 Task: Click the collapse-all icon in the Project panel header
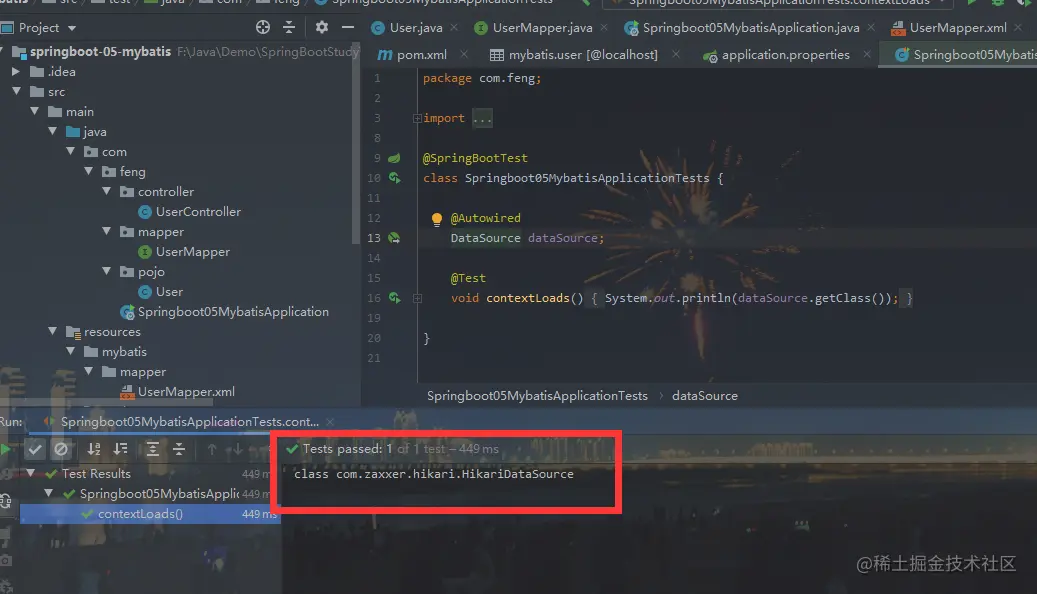pos(289,27)
